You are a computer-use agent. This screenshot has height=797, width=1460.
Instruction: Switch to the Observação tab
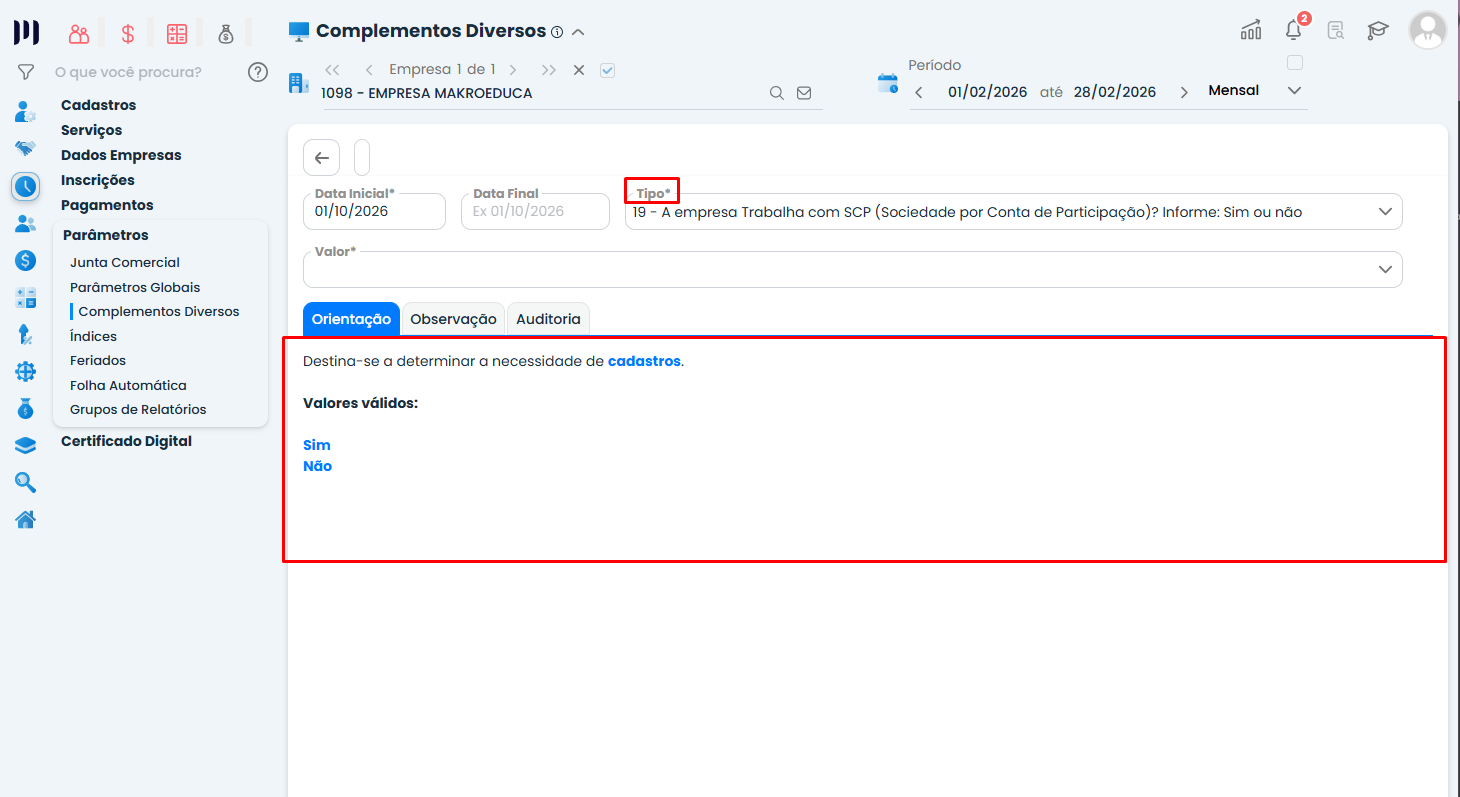453,319
